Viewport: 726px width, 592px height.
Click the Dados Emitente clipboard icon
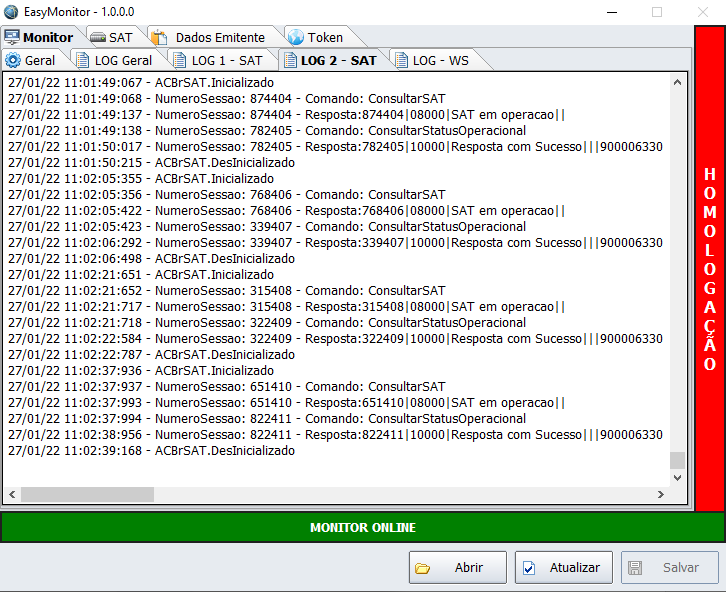click(x=159, y=37)
